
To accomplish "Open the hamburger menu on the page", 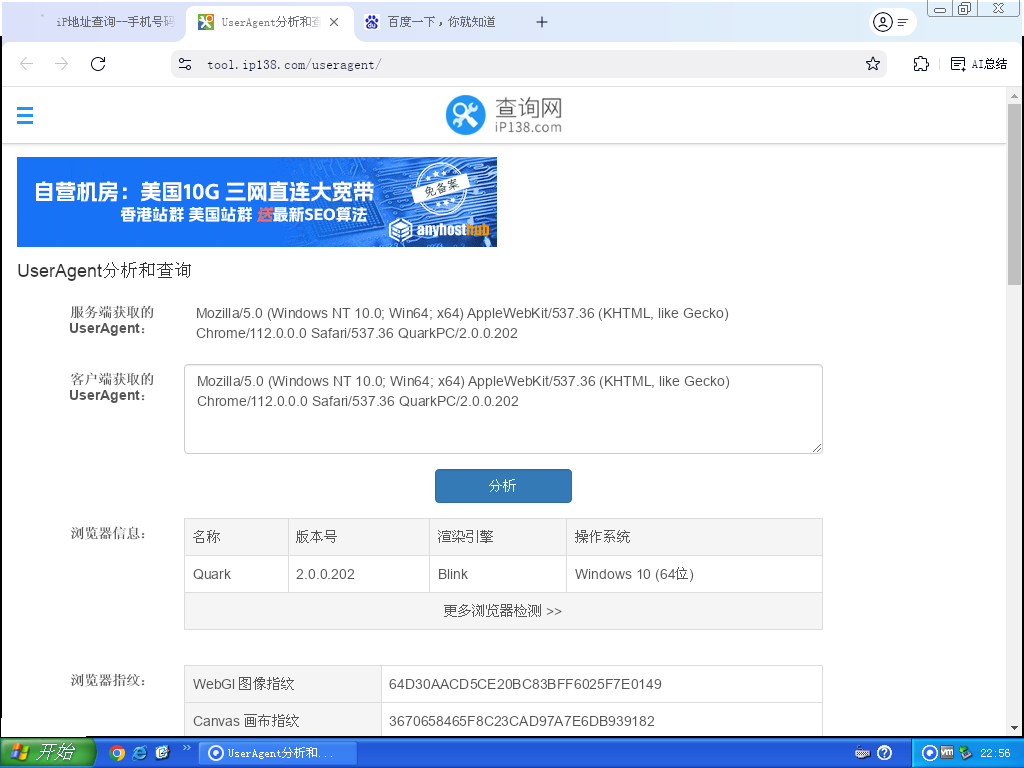I will [x=25, y=116].
